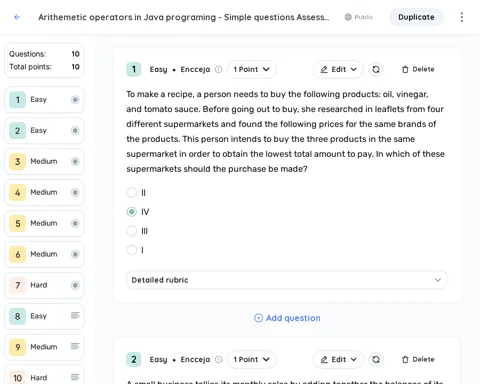Click the Public globe status icon
Screen dimensions: 480x384
click(x=348, y=17)
